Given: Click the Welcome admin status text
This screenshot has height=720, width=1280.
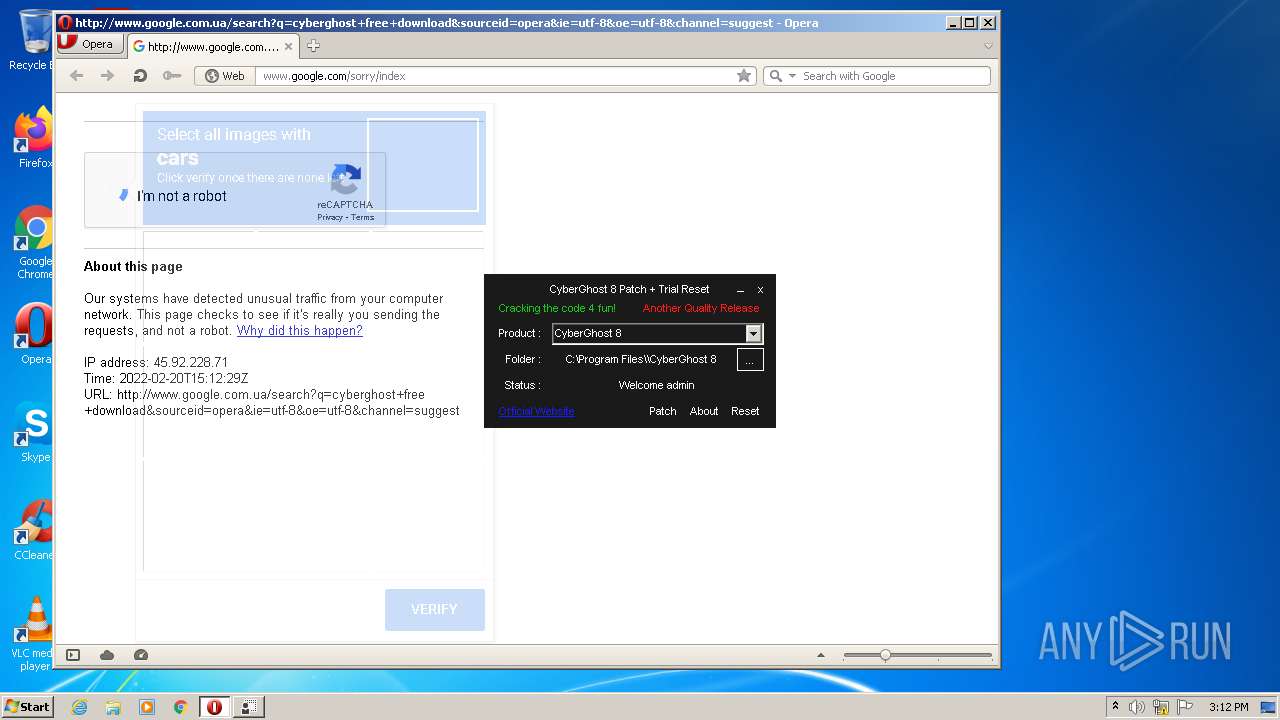Looking at the screenshot, I should 656,385.
